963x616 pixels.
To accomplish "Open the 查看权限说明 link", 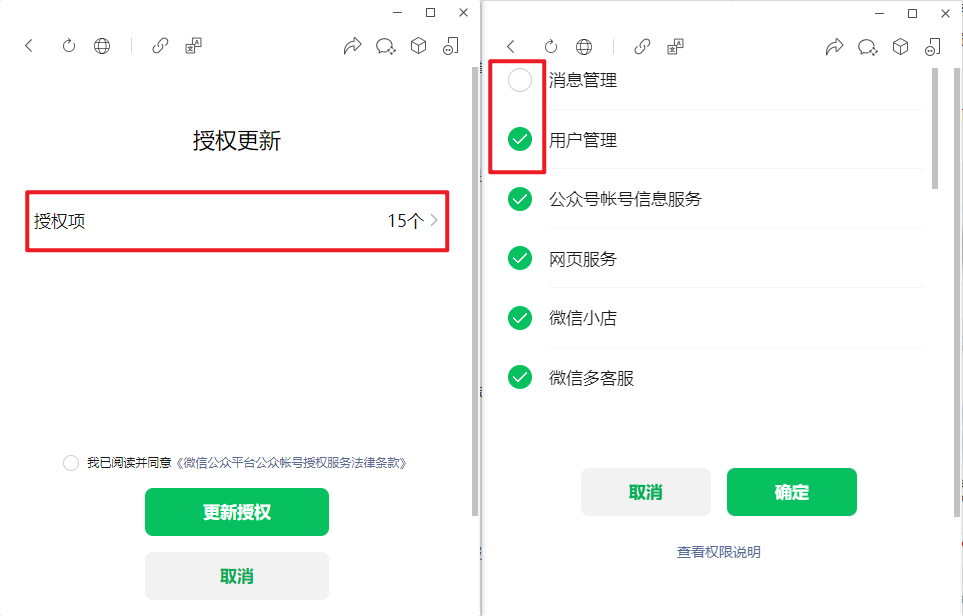I will coord(719,552).
